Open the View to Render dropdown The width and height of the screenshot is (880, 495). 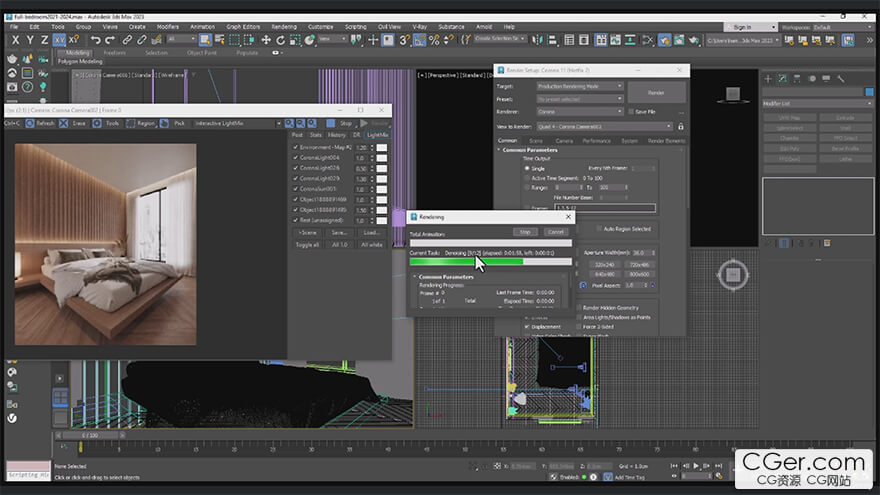[604, 127]
